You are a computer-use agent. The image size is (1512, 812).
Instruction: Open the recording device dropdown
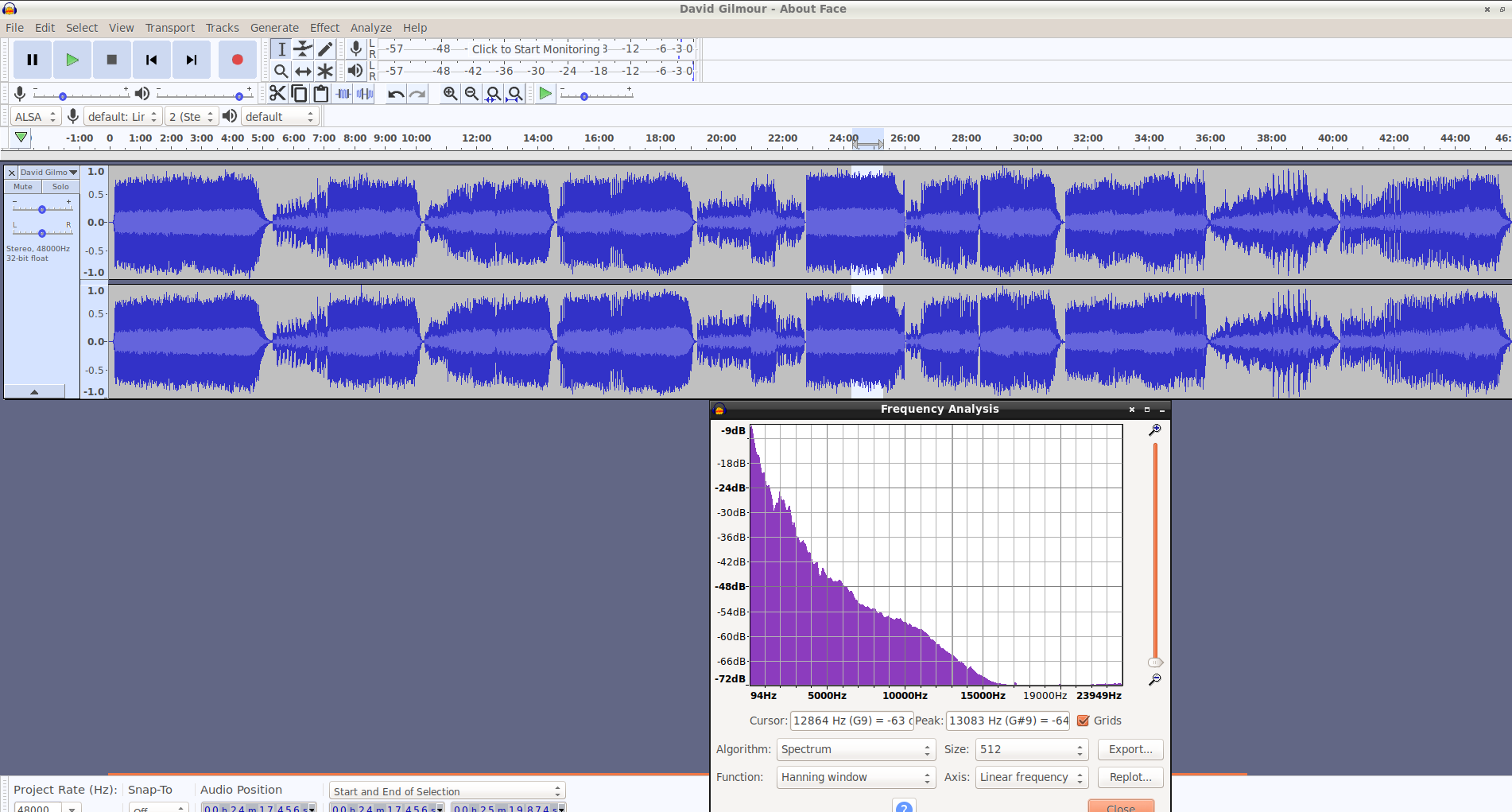point(123,117)
